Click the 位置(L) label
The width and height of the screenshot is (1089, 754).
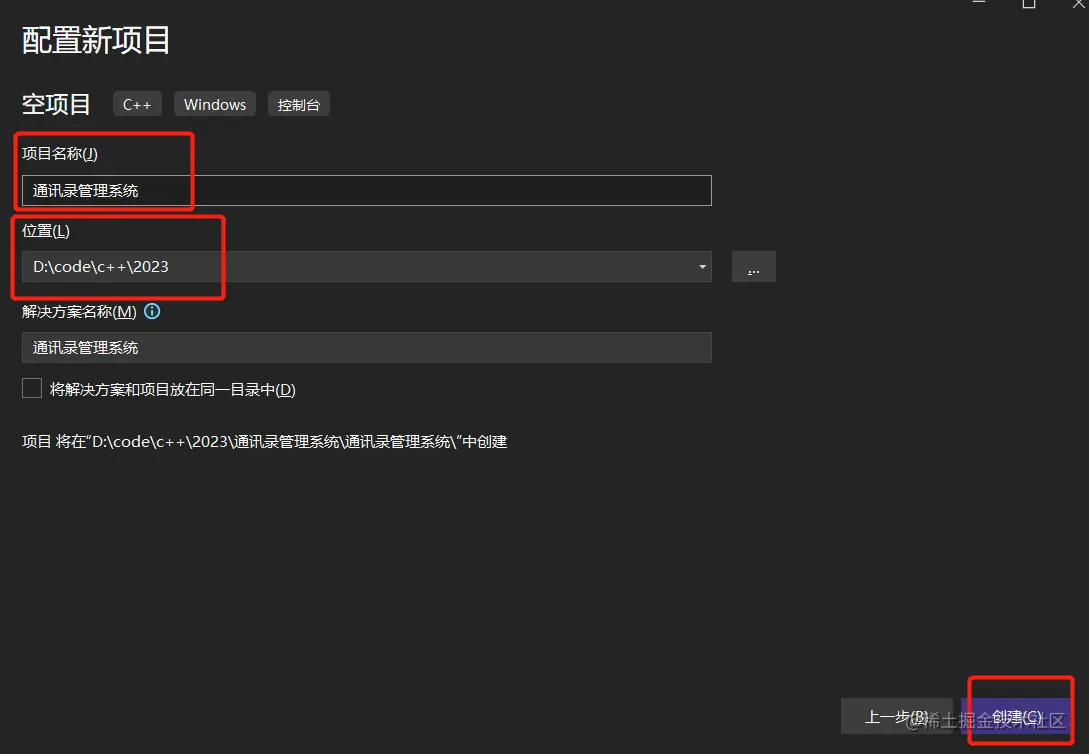click(46, 231)
